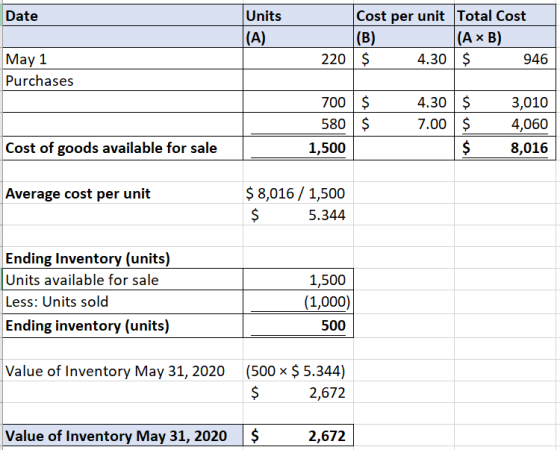Click the 'Units' column header cell

tap(298, 15)
